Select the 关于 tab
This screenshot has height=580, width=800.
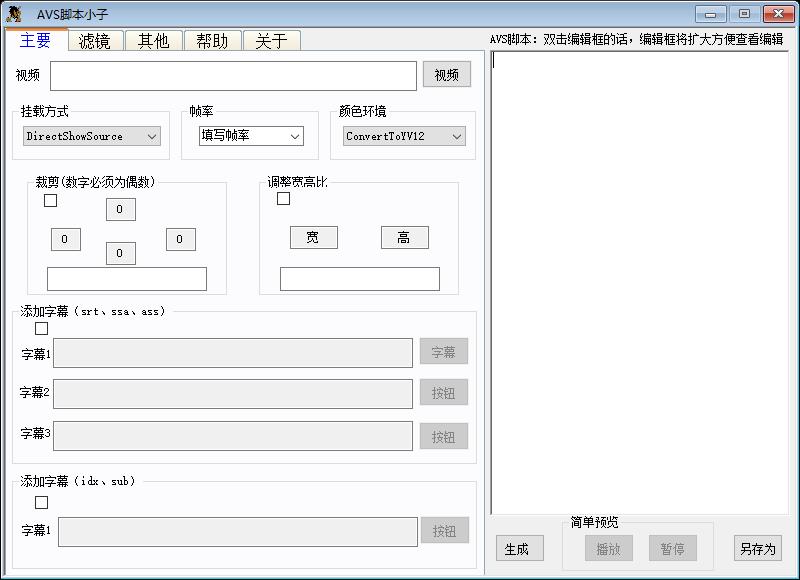click(x=271, y=40)
